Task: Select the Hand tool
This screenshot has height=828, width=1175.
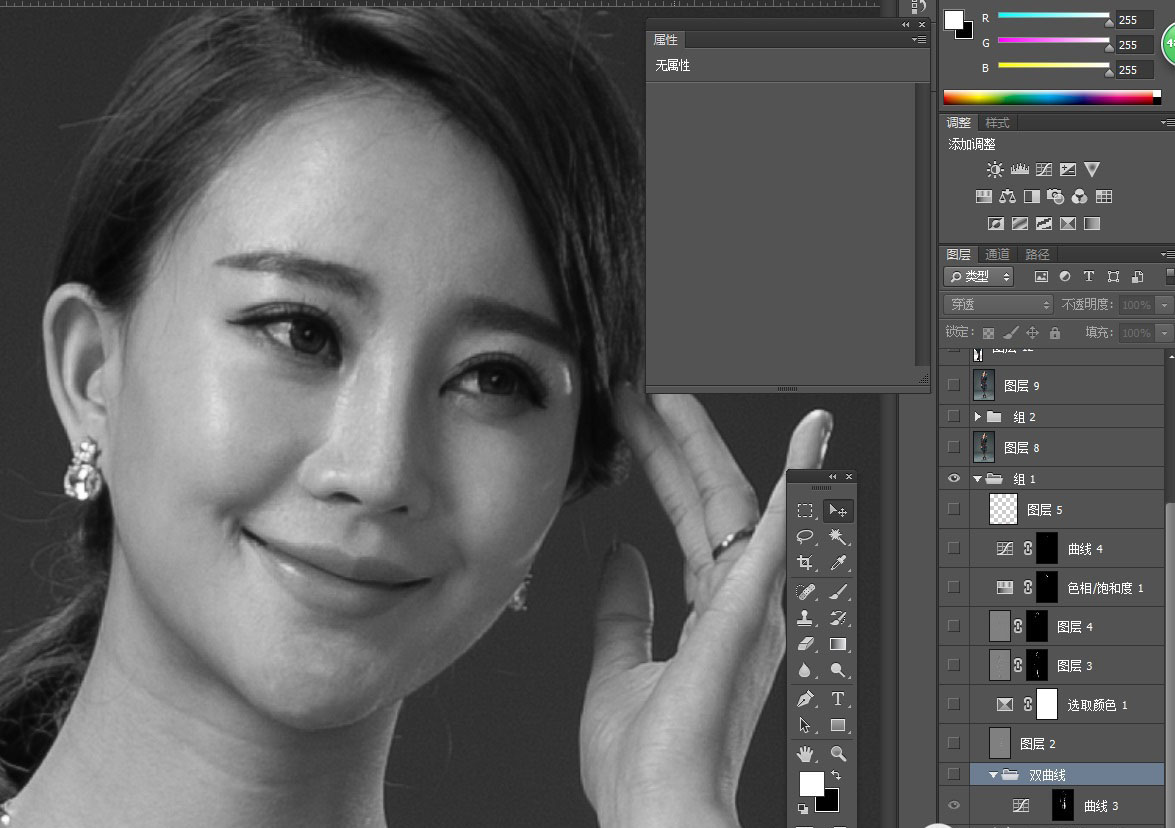Action: pos(805,753)
